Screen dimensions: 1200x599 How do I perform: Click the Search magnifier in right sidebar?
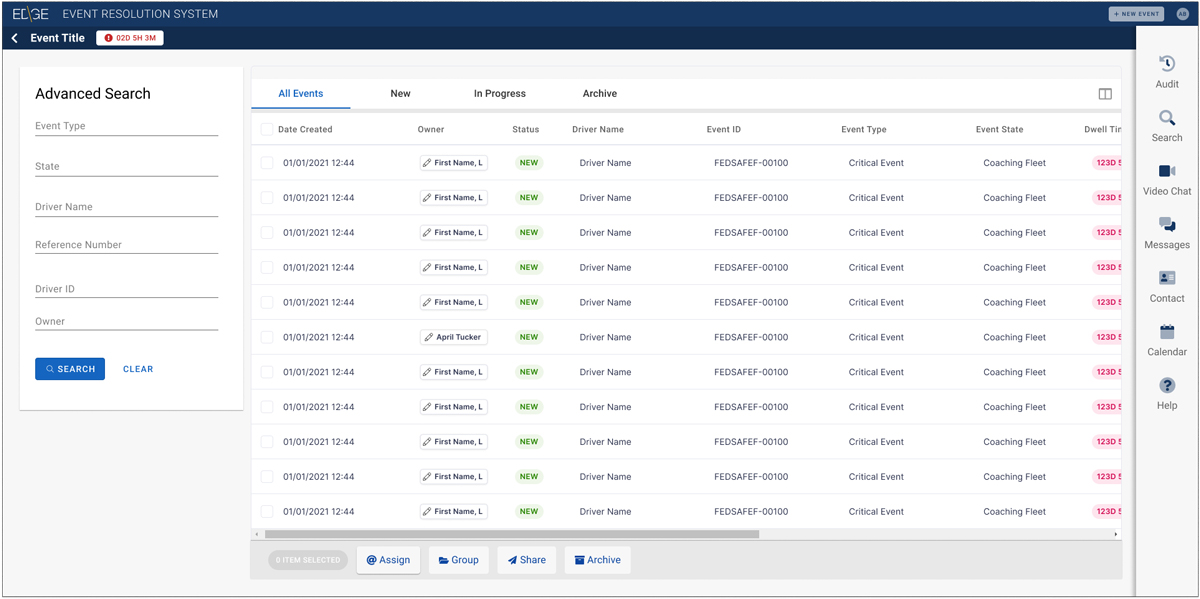[1167, 118]
